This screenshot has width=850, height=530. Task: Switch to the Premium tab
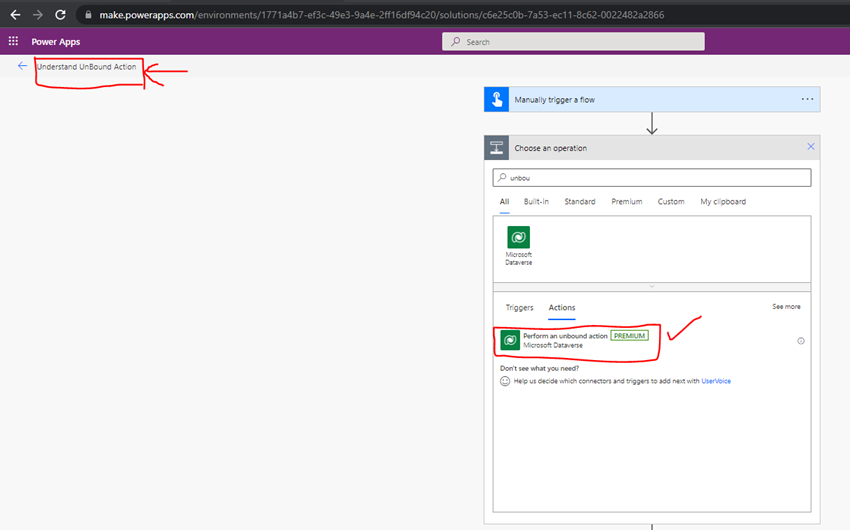[627, 202]
